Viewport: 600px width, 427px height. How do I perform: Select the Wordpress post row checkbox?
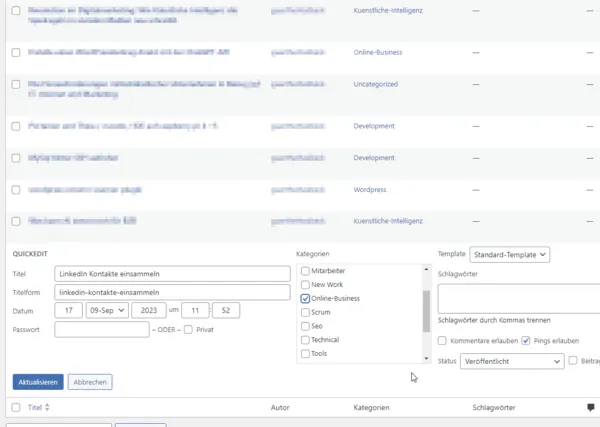[x=16, y=190]
